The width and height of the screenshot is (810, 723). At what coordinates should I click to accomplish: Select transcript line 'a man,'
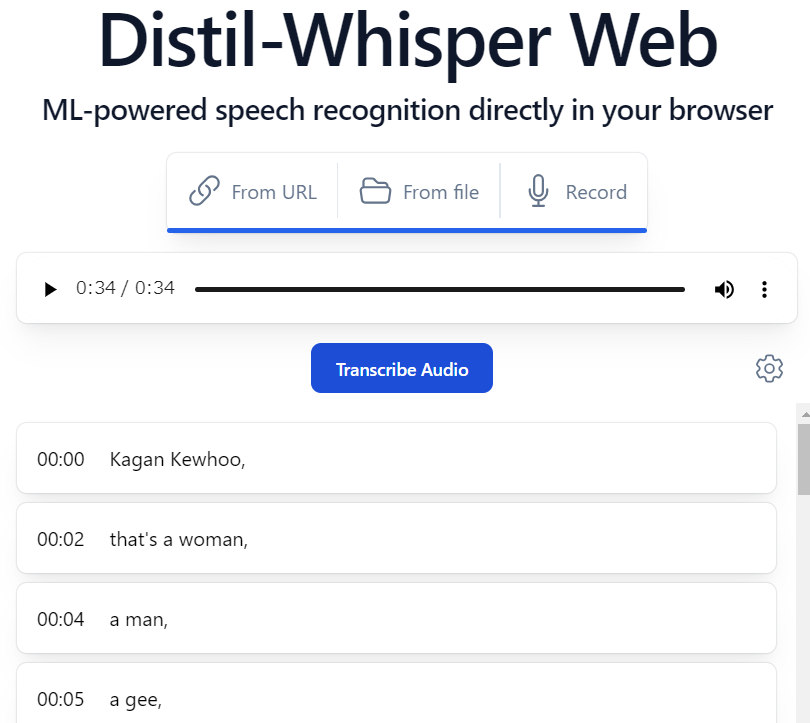click(396, 618)
